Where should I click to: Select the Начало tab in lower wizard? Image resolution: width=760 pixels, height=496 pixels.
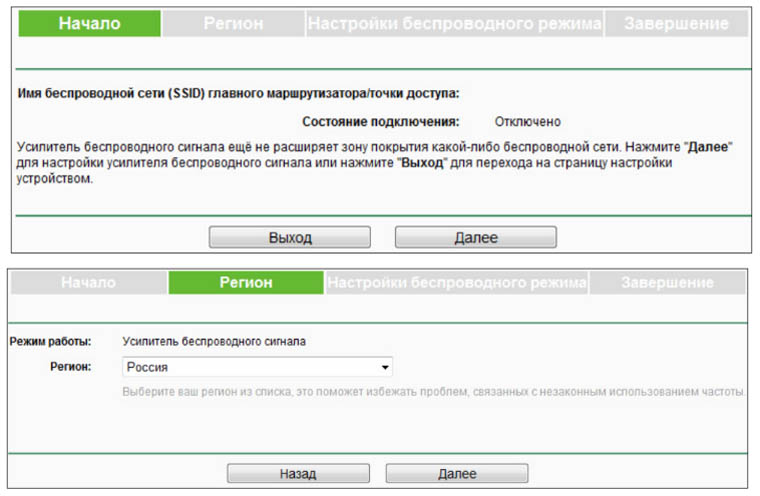point(89,282)
